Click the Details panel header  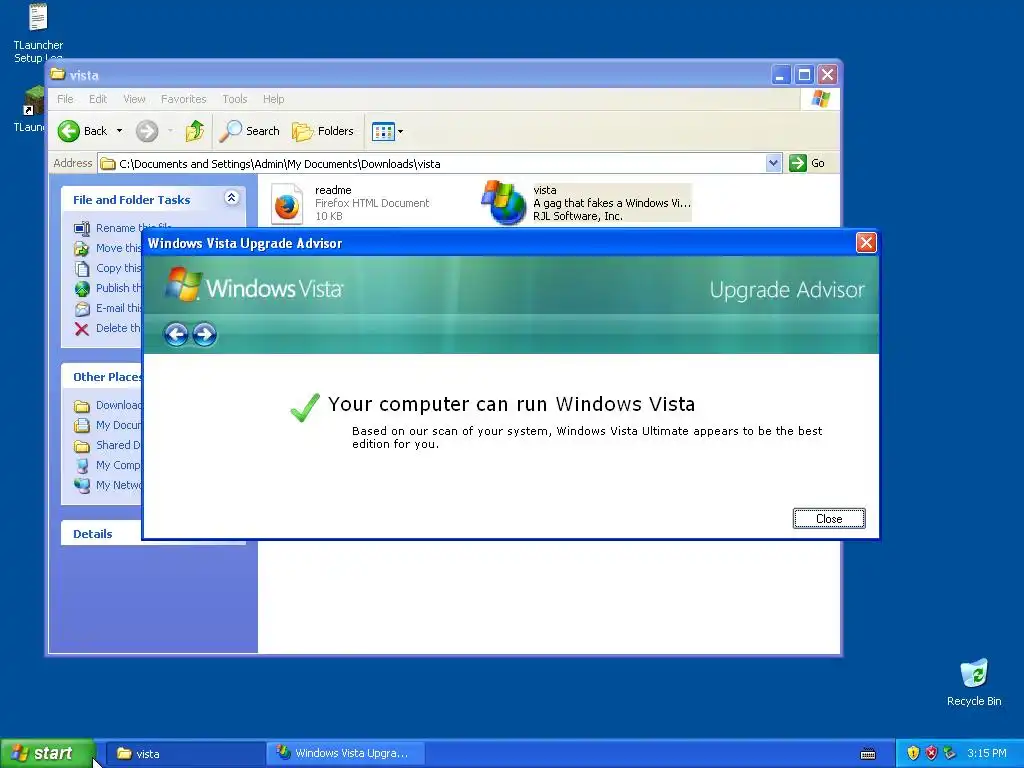tap(102, 534)
